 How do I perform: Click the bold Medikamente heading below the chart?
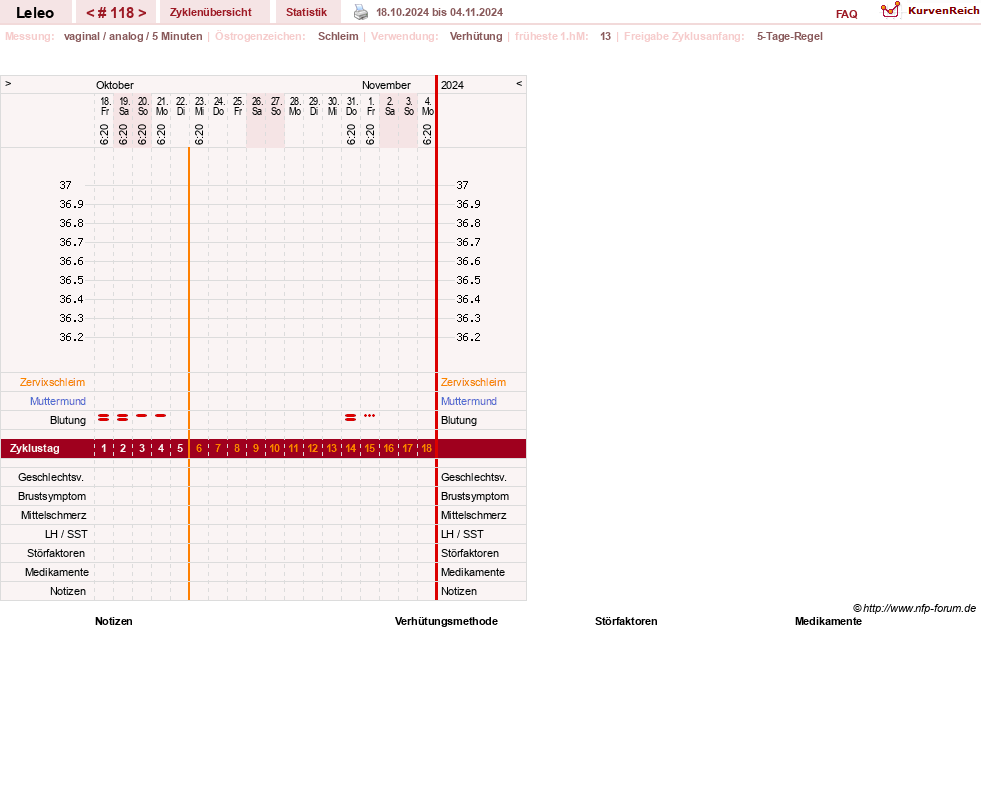(828, 621)
